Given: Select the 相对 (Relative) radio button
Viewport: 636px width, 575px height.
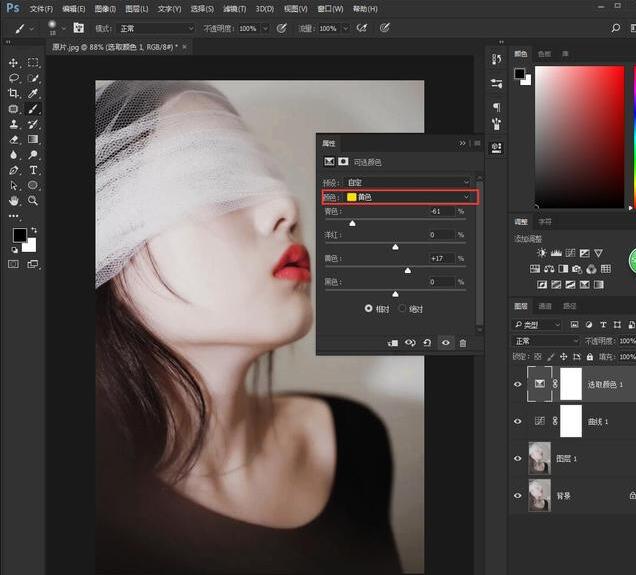Looking at the screenshot, I should pyautogui.click(x=369, y=309).
